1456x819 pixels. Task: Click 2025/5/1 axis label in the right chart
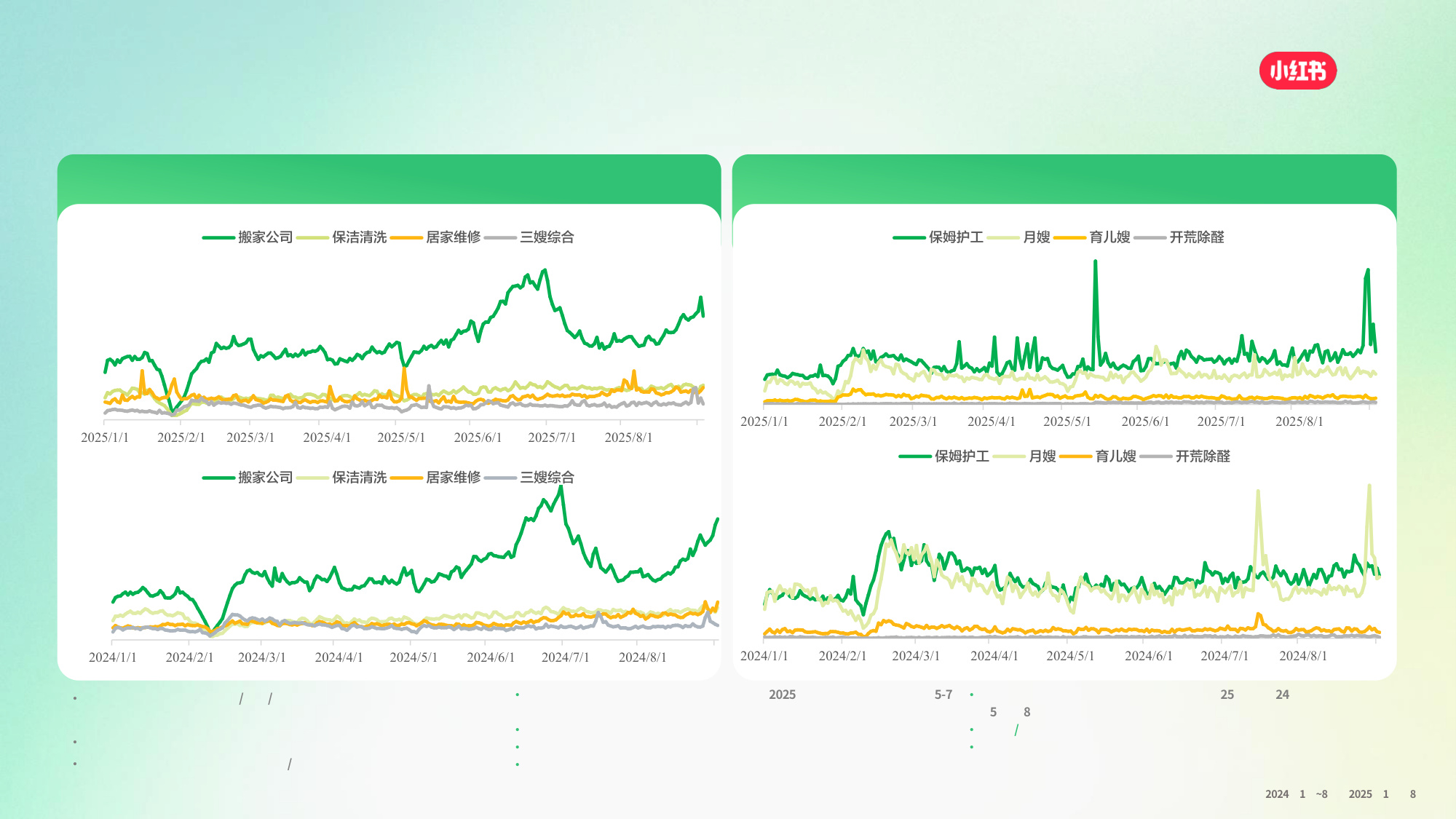[x=1067, y=422]
